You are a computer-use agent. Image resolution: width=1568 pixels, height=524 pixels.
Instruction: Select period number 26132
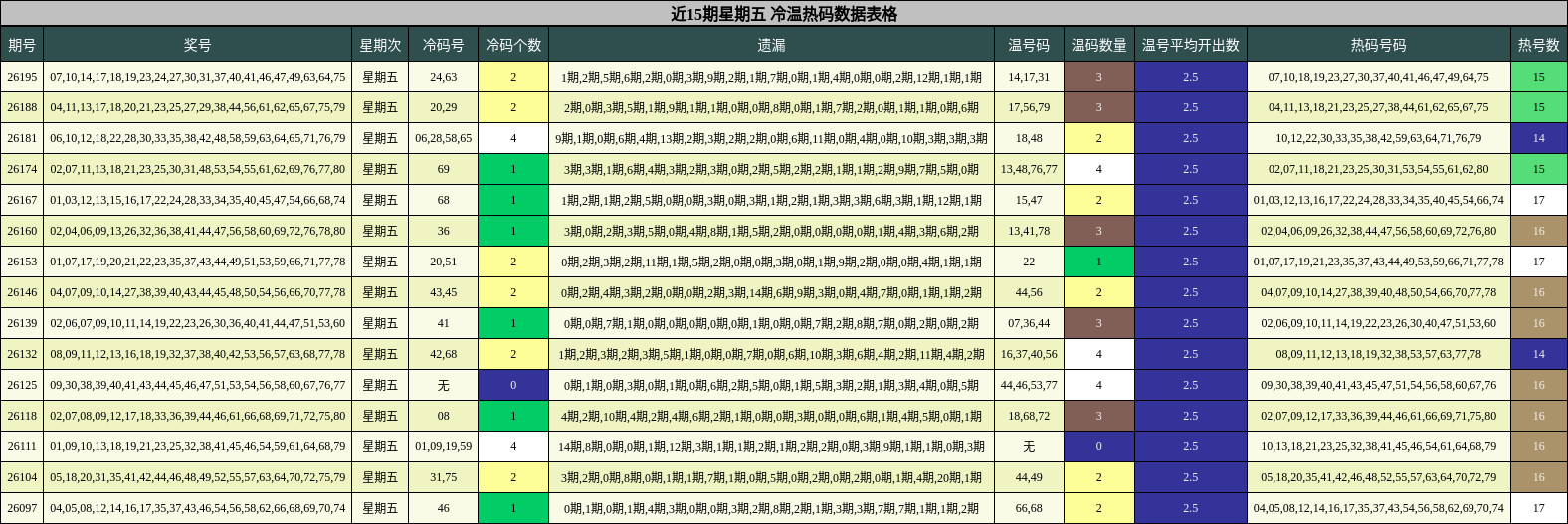(x=22, y=354)
